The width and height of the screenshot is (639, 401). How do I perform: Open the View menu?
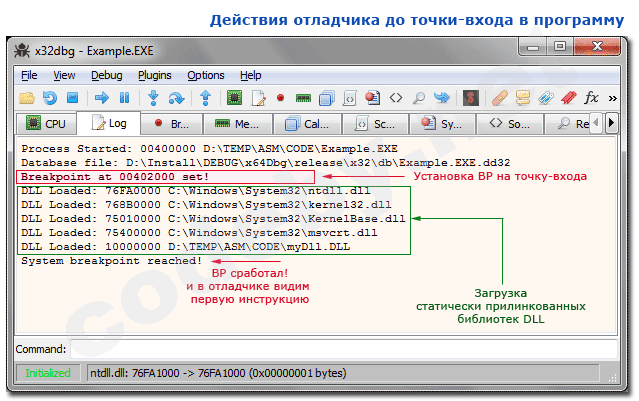[x=64, y=75]
